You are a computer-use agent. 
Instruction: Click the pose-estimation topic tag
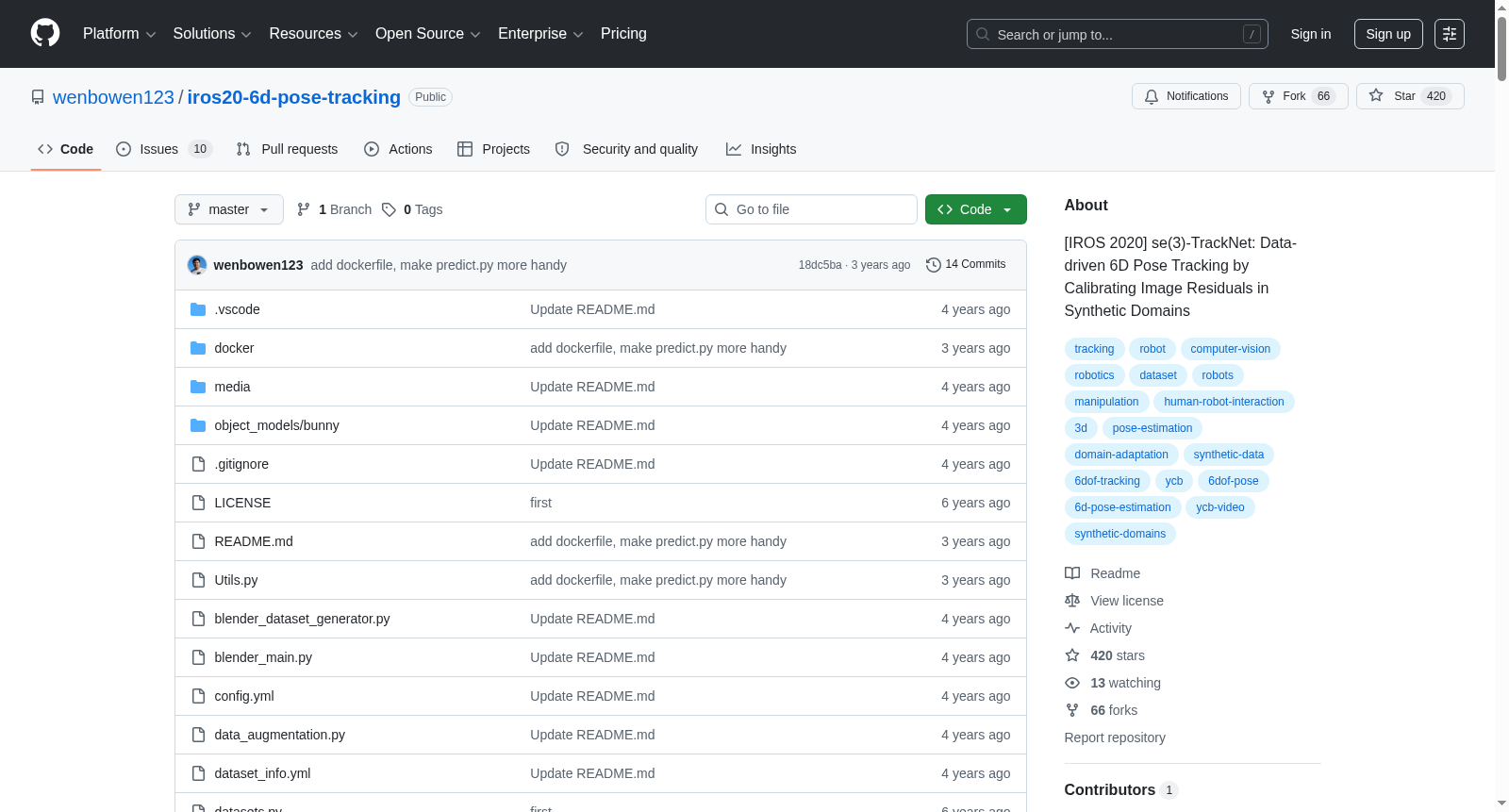[x=1152, y=428]
